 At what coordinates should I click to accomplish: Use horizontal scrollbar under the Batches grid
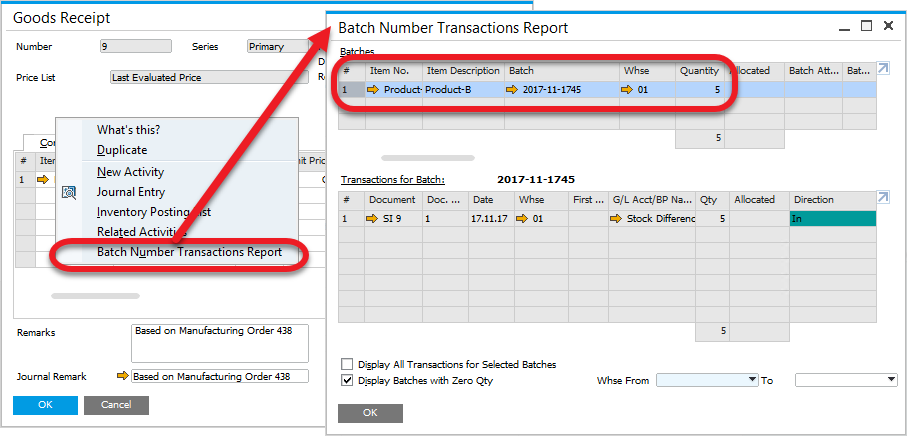[x=427, y=157]
